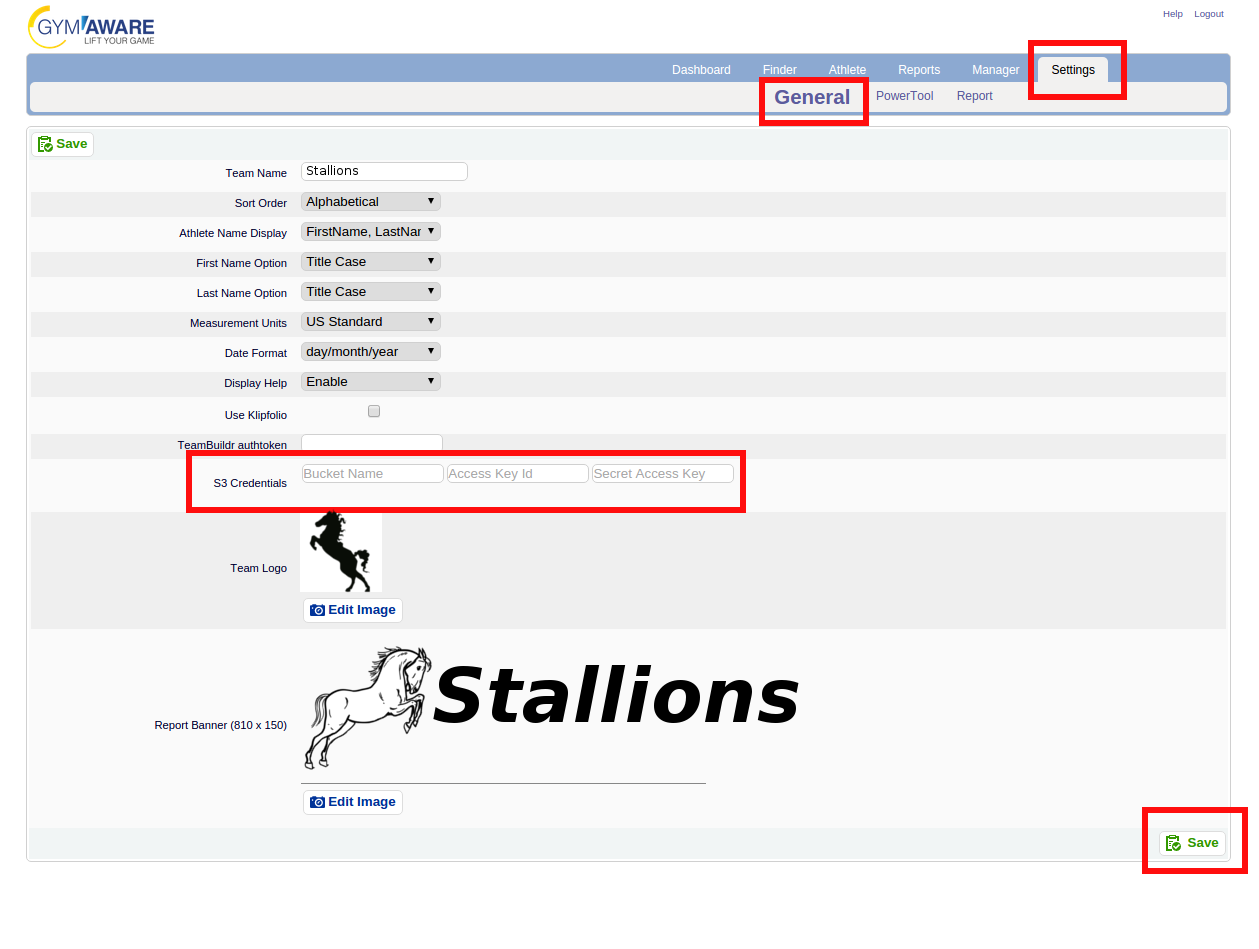
Task: Click the Logout link
Action: [x=1208, y=14]
